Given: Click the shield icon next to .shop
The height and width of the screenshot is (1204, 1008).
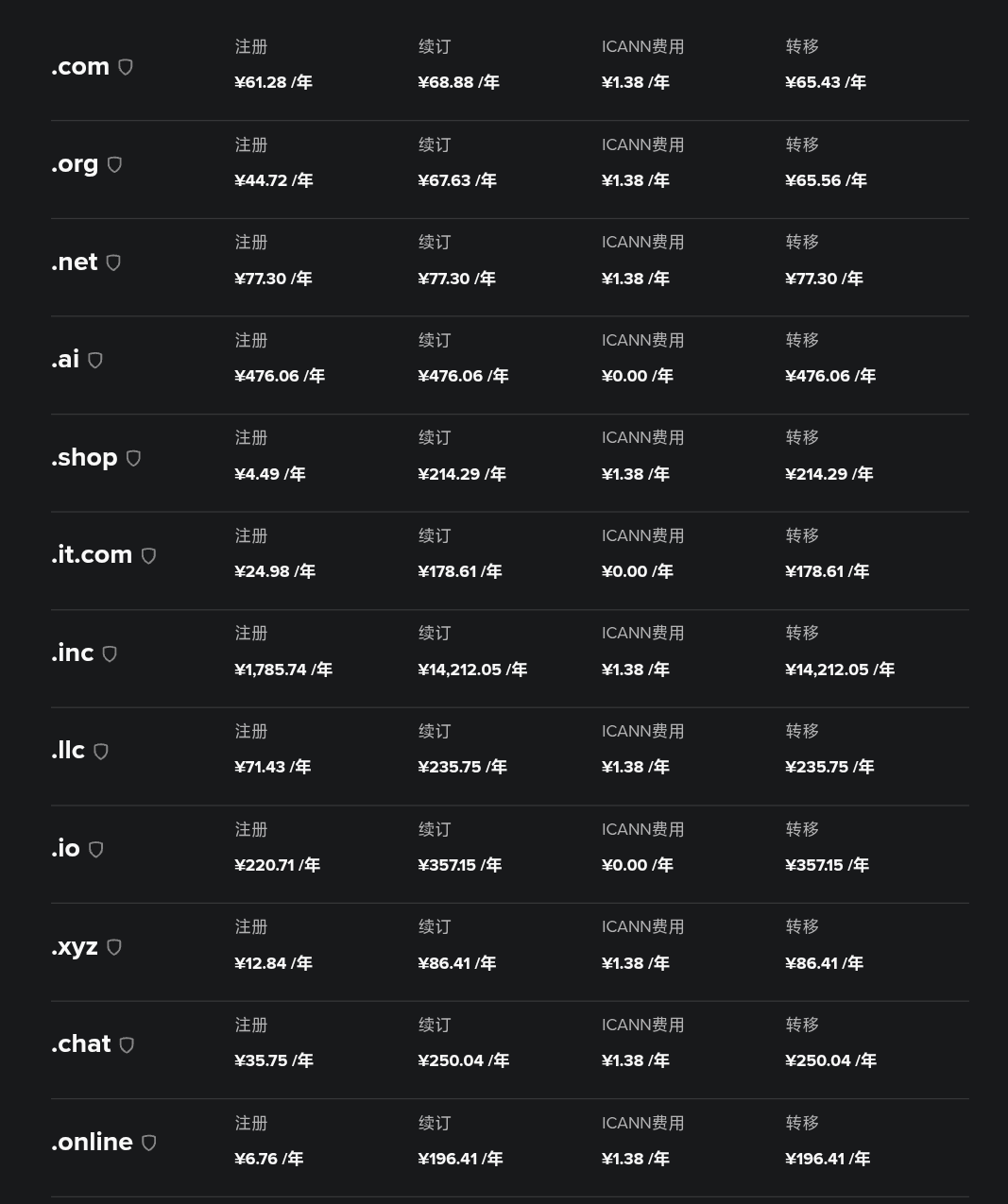Looking at the screenshot, I should coord(133,458).
